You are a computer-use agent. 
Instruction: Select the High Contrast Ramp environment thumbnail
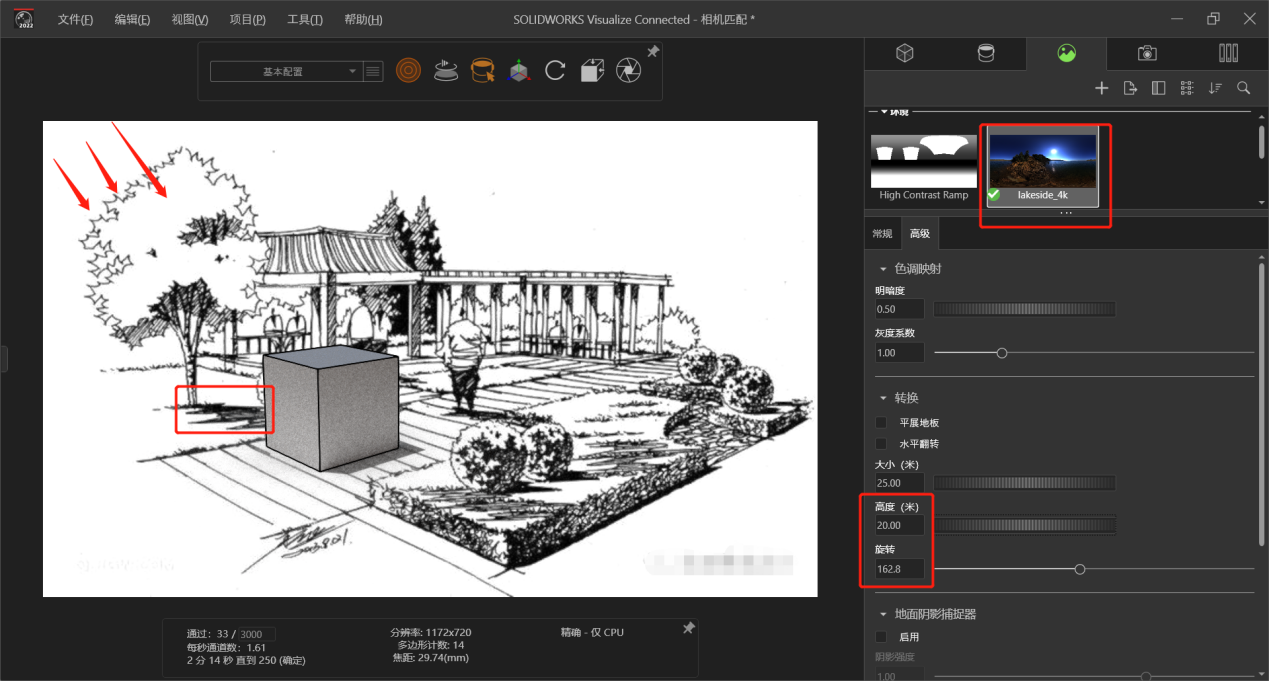(x=924, y=163)
